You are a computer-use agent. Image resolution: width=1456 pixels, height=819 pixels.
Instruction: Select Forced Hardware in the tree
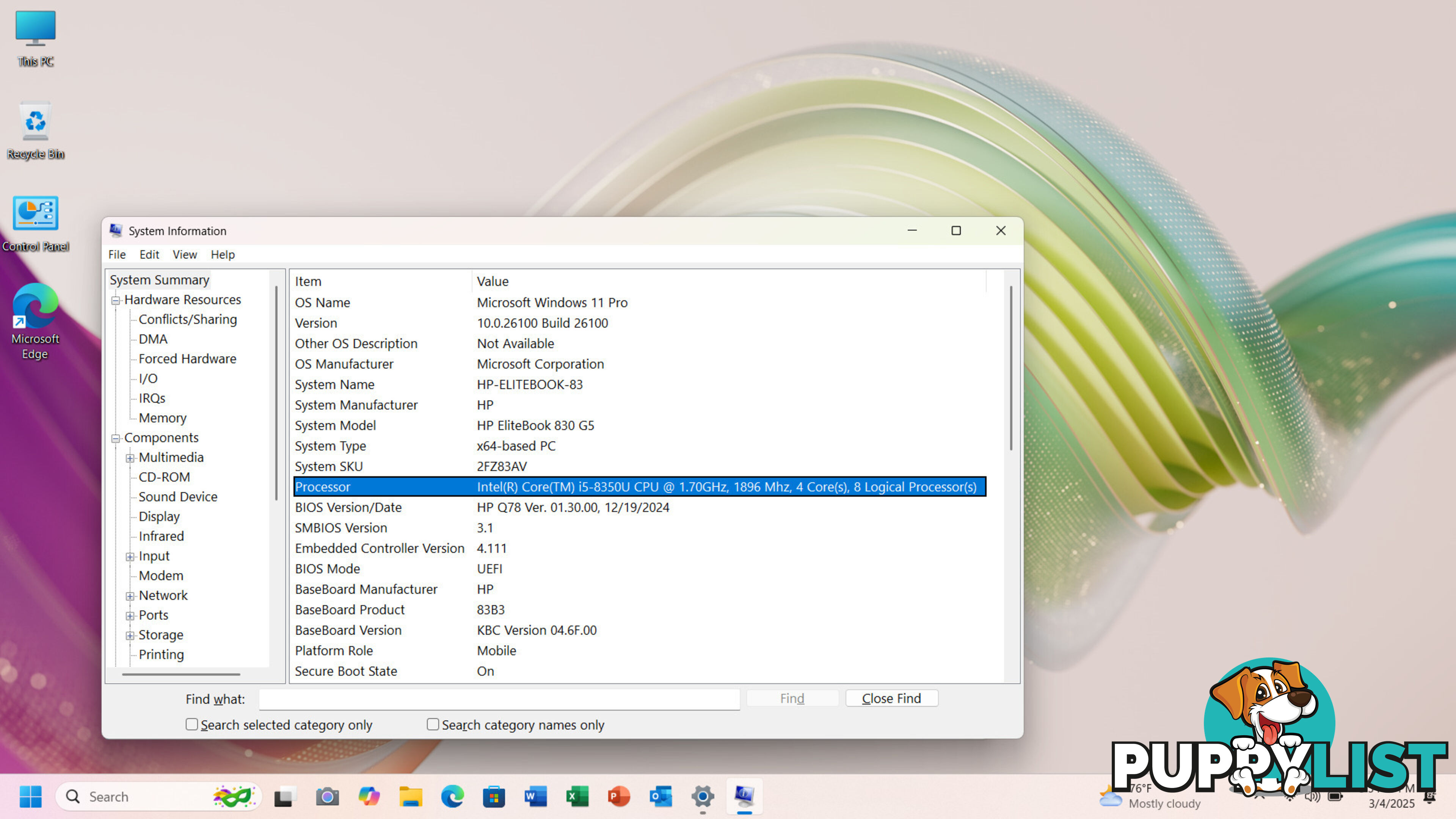pyautogui.click(x=187, y=359)
